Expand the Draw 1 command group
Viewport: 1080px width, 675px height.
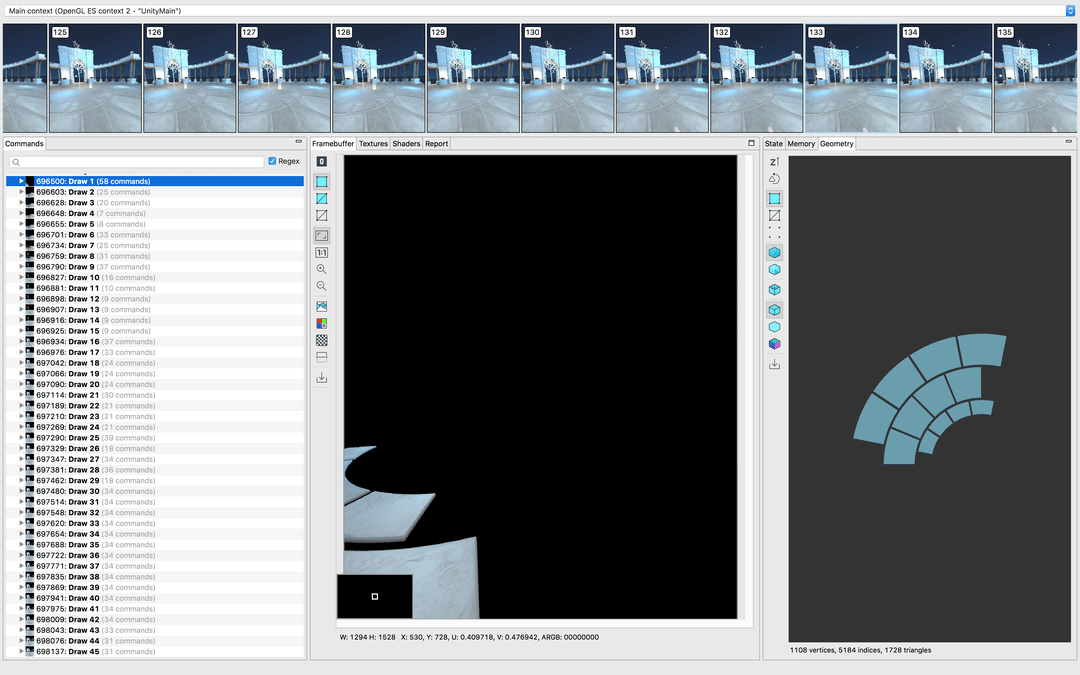point(21,181)
